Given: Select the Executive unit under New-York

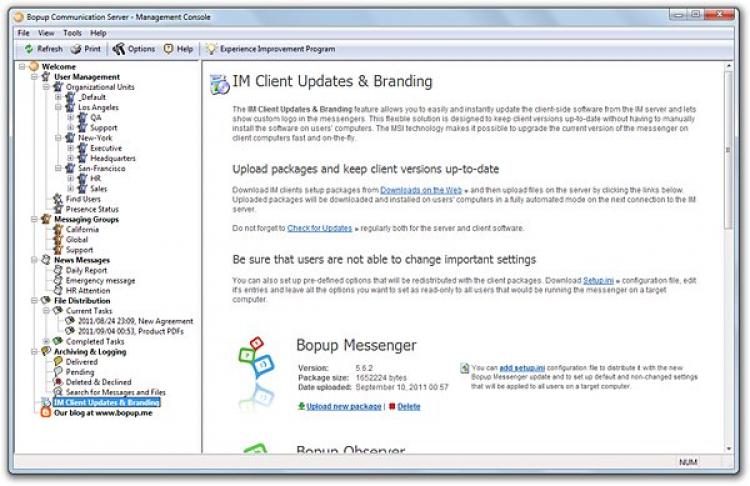Looking at the screenshot, I should point(106,148).
